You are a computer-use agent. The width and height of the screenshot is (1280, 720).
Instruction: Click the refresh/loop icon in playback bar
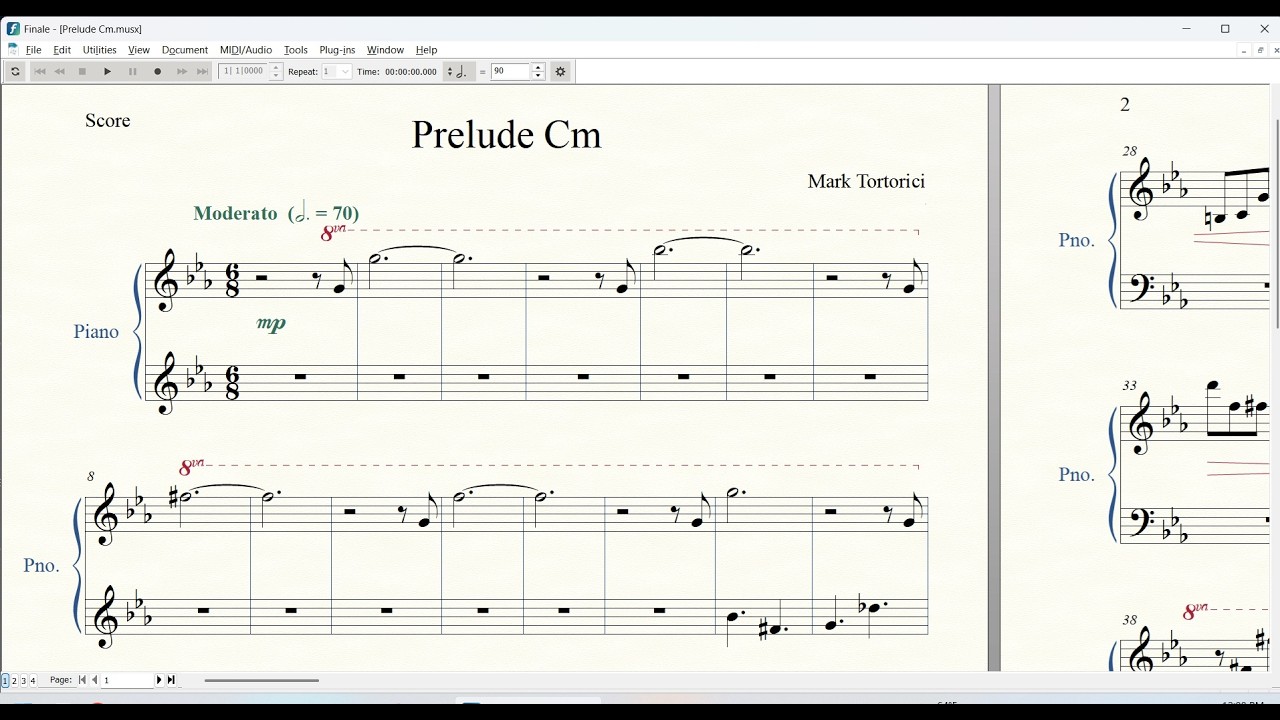[x=15, y=72]
